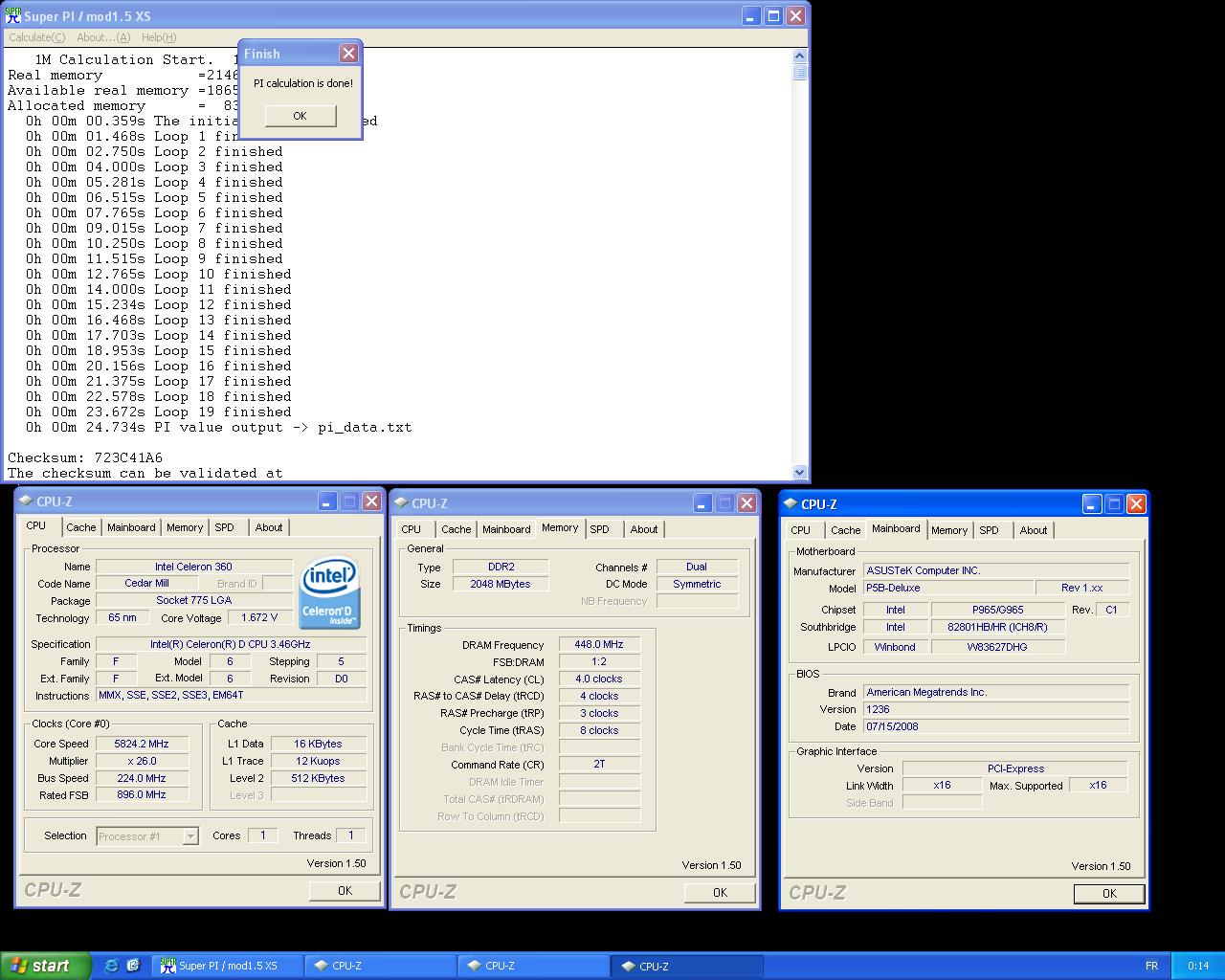Viewport: 1225px width, 980px height.
Task: Click the BIOS date field 07/15/2008
Action: click(x=996, y=726)
